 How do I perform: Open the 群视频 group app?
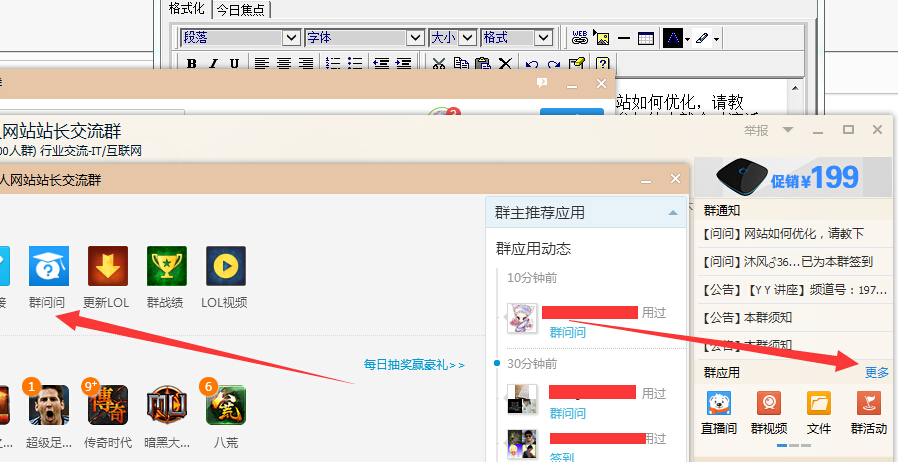[770, 404]
